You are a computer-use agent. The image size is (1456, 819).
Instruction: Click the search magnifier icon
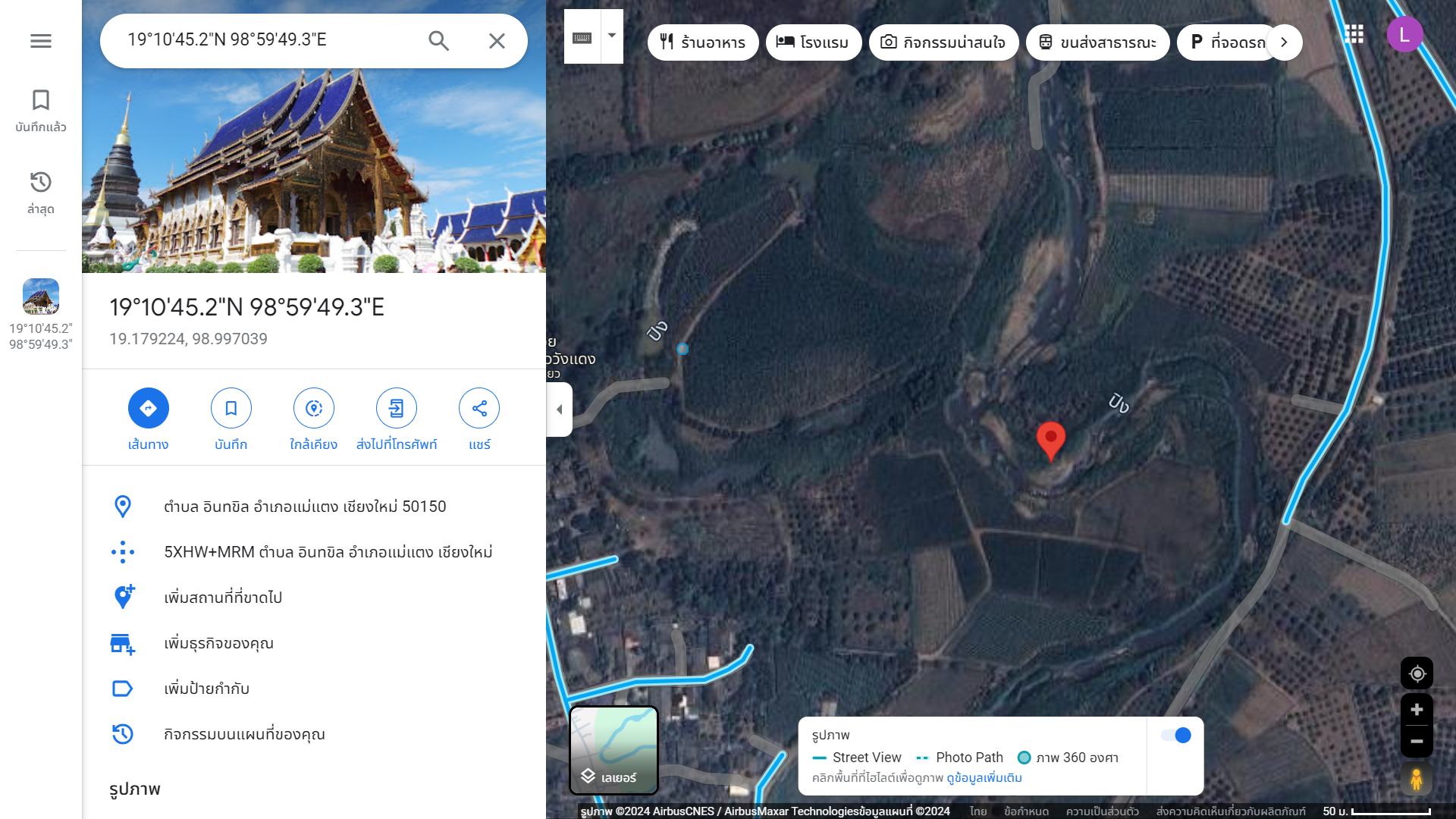pos(438,41)
